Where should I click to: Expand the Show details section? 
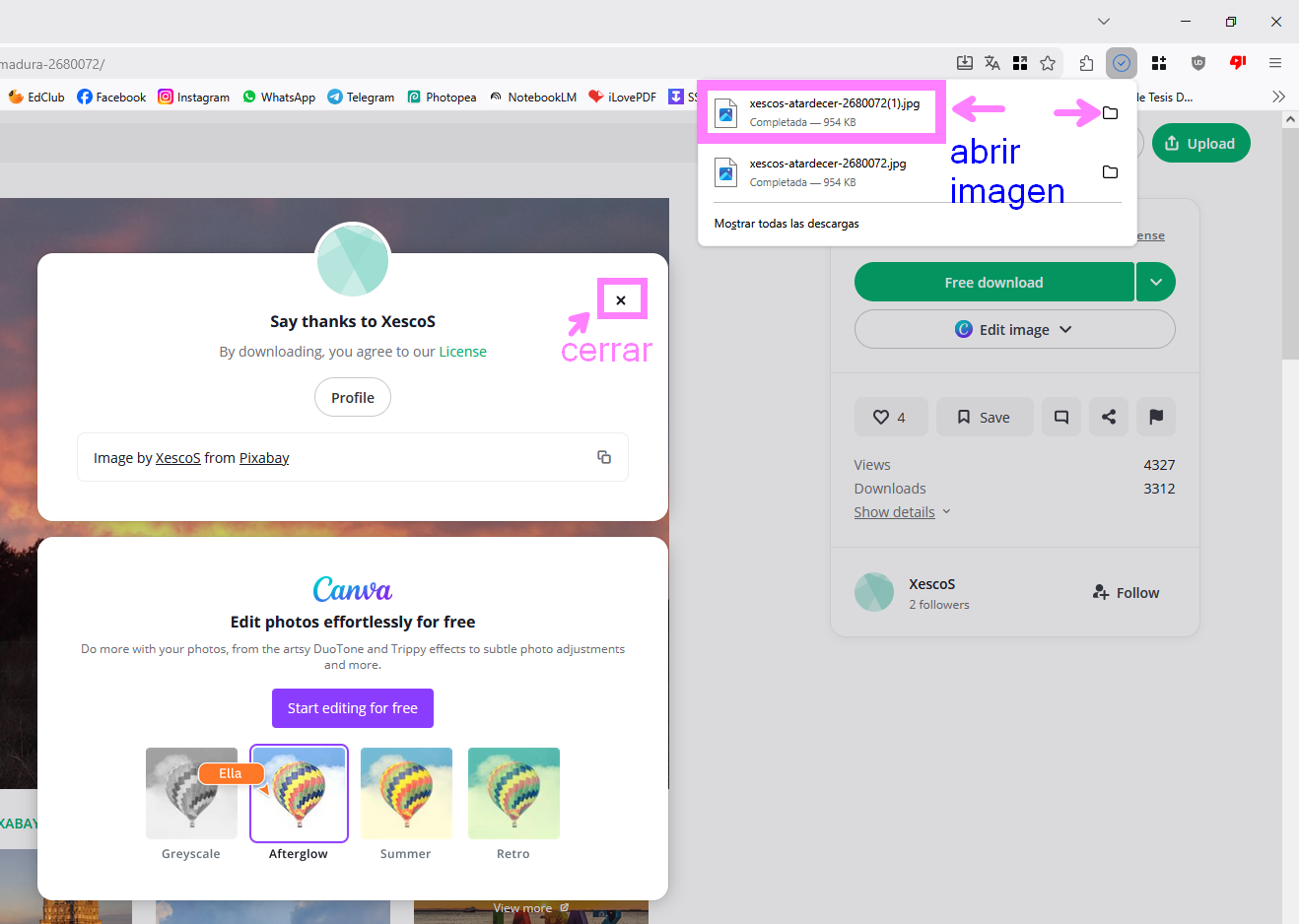coord(895,511)
